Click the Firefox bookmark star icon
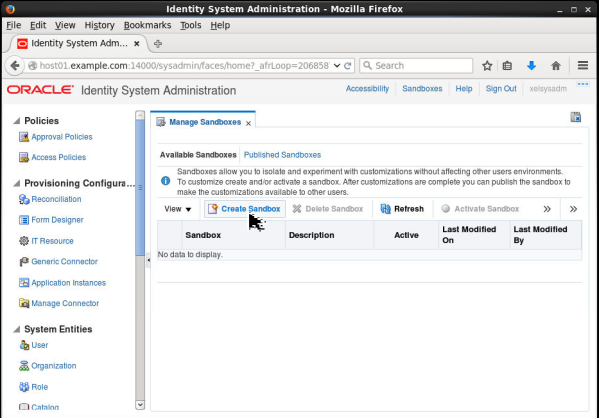Image resolution: width=599 pixels, height=418 pixels. [487, 66]
